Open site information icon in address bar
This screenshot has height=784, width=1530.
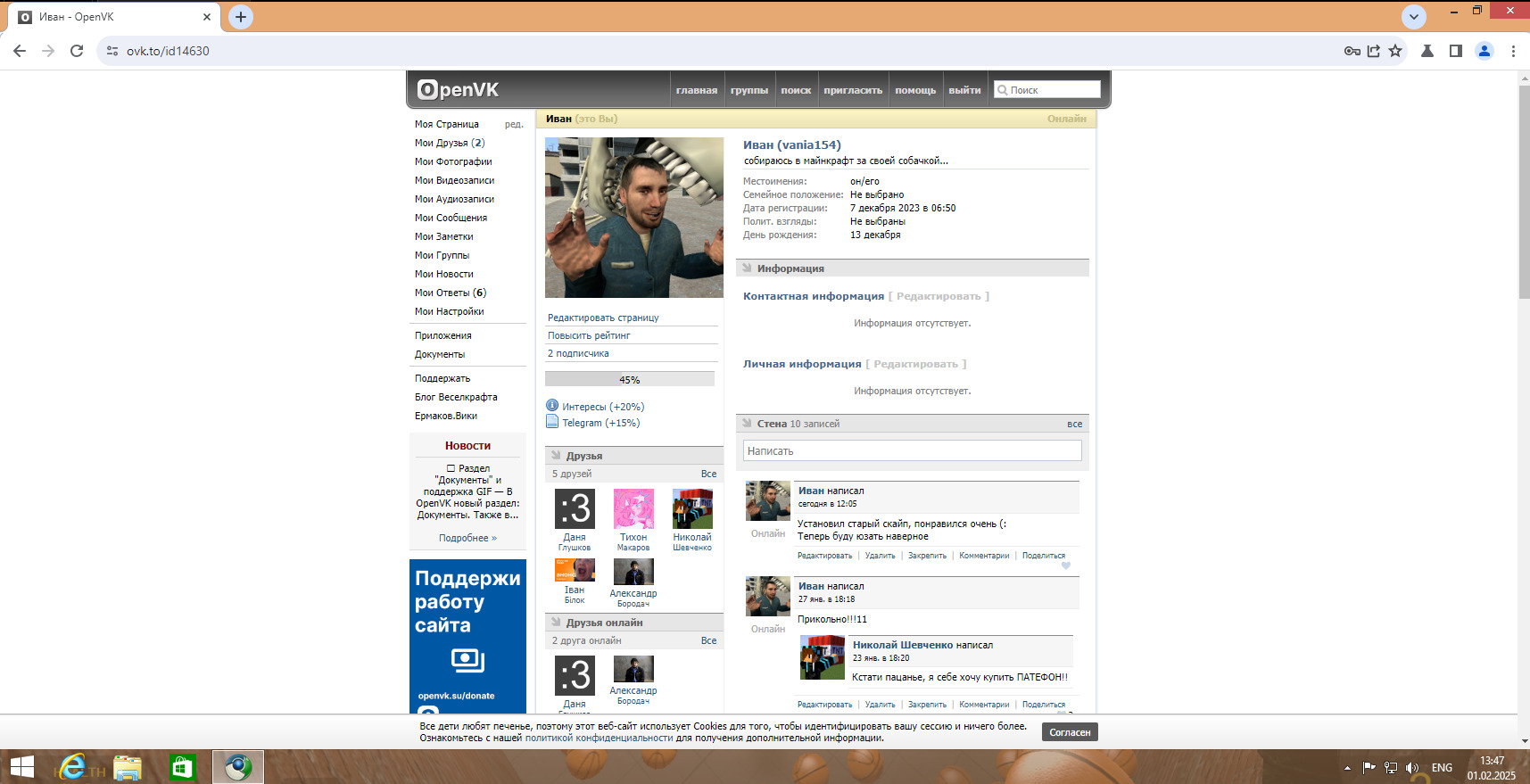tap(112, 51)
